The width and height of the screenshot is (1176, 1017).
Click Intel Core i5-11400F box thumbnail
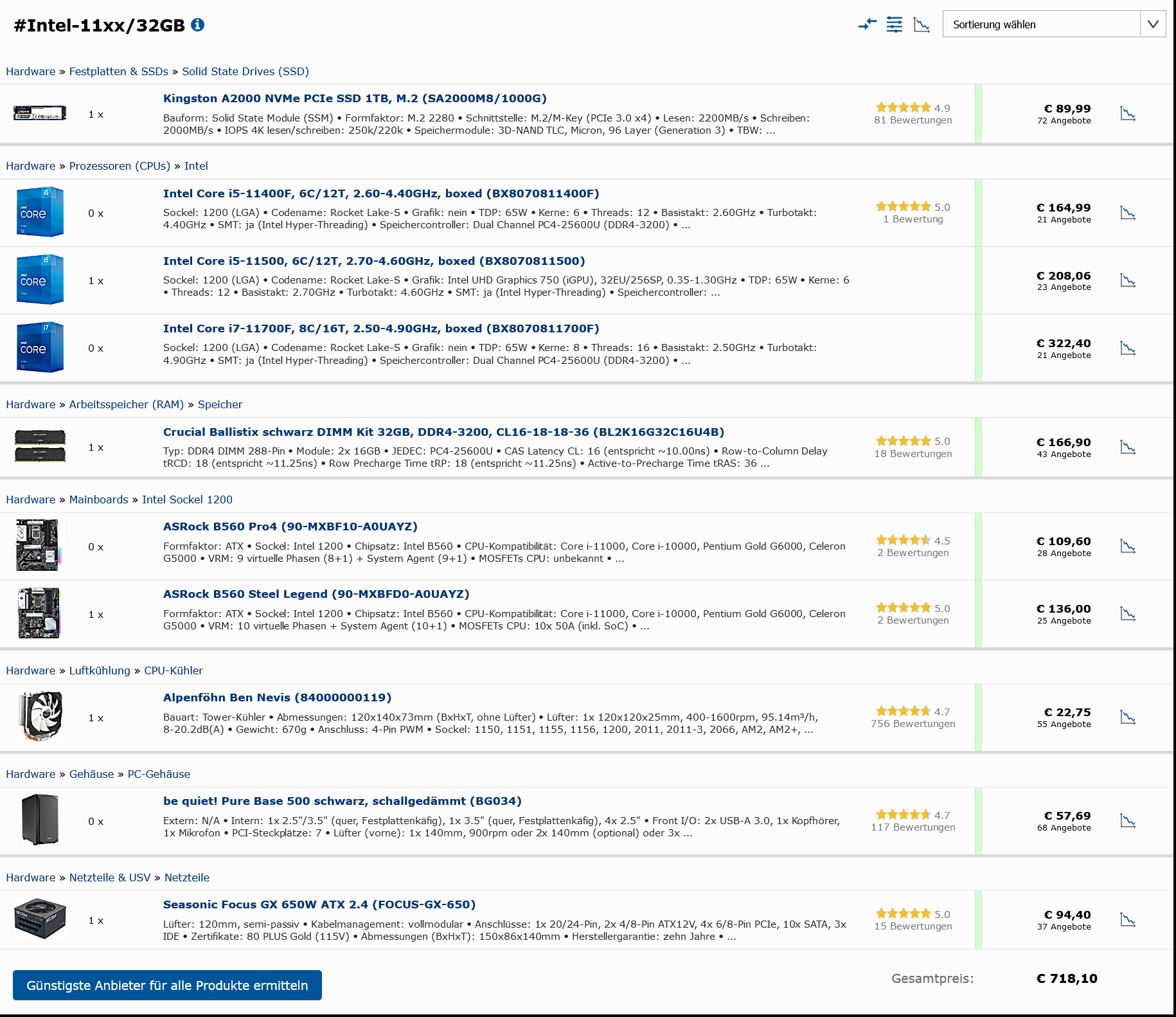(x=40, y=212)
